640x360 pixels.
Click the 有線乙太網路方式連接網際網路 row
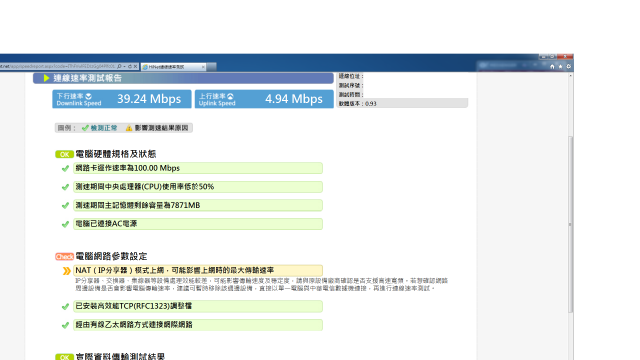point(198,325)
